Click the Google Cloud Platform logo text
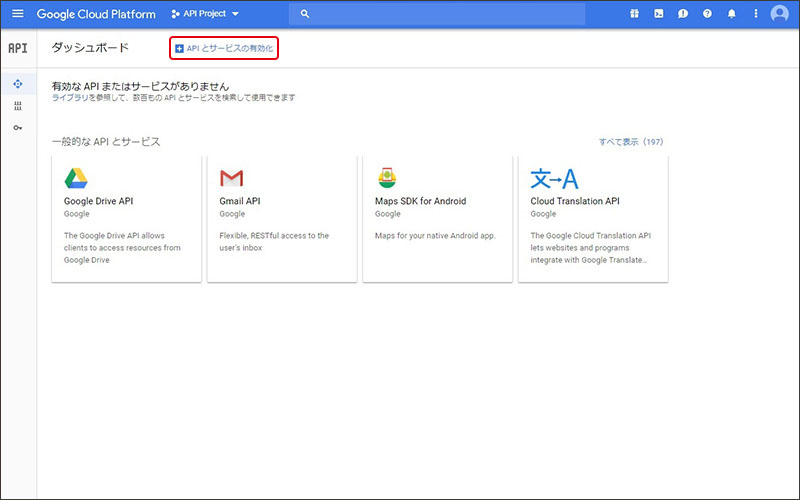 pos(96,14)
